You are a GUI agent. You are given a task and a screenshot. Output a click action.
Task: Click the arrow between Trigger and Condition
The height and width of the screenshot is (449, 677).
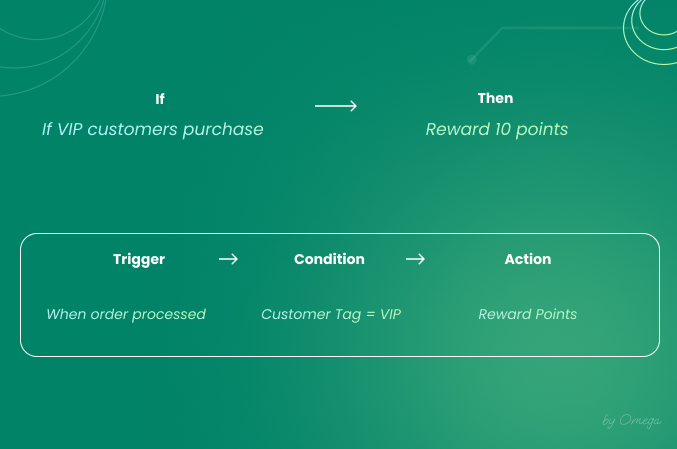[228, 259]
